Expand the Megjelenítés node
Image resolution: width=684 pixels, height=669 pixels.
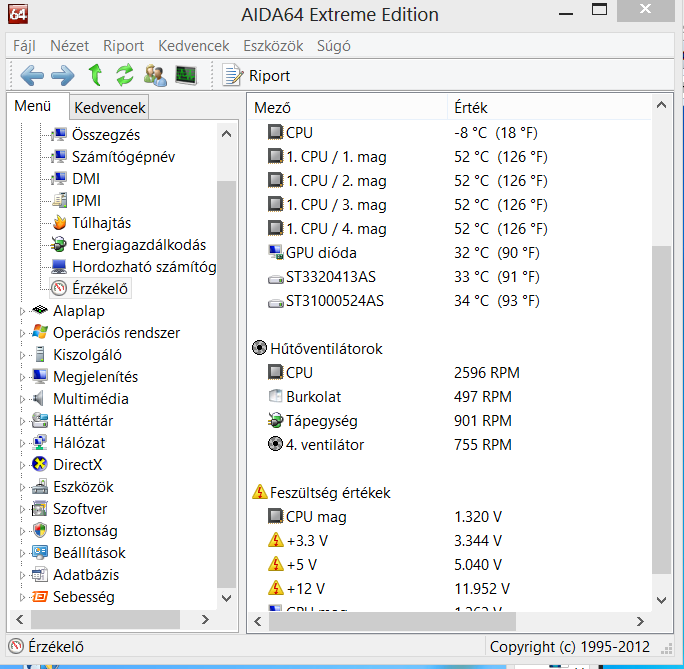pos(22,377)
